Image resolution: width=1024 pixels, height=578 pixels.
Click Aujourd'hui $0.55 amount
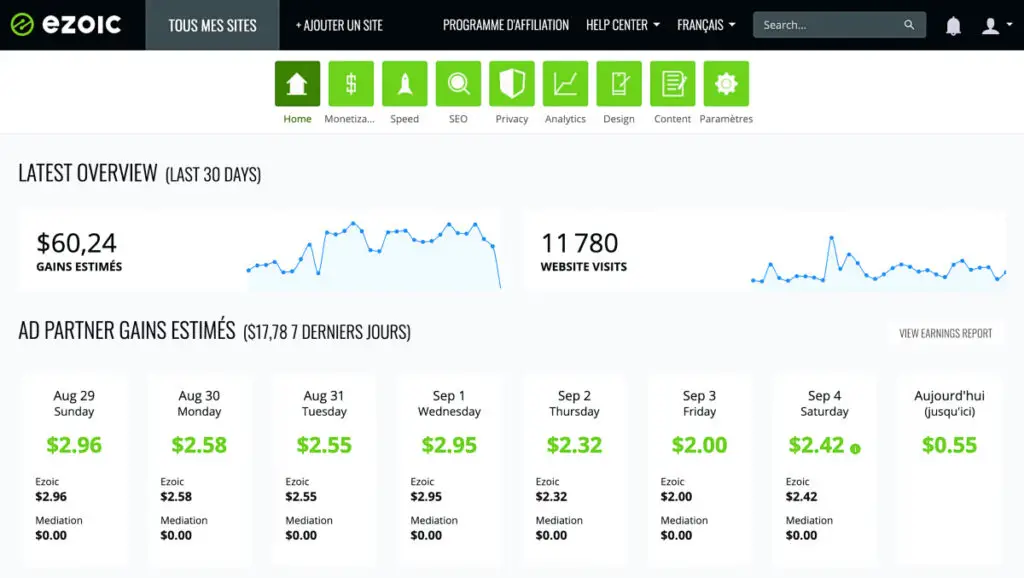tap(950, 445)
